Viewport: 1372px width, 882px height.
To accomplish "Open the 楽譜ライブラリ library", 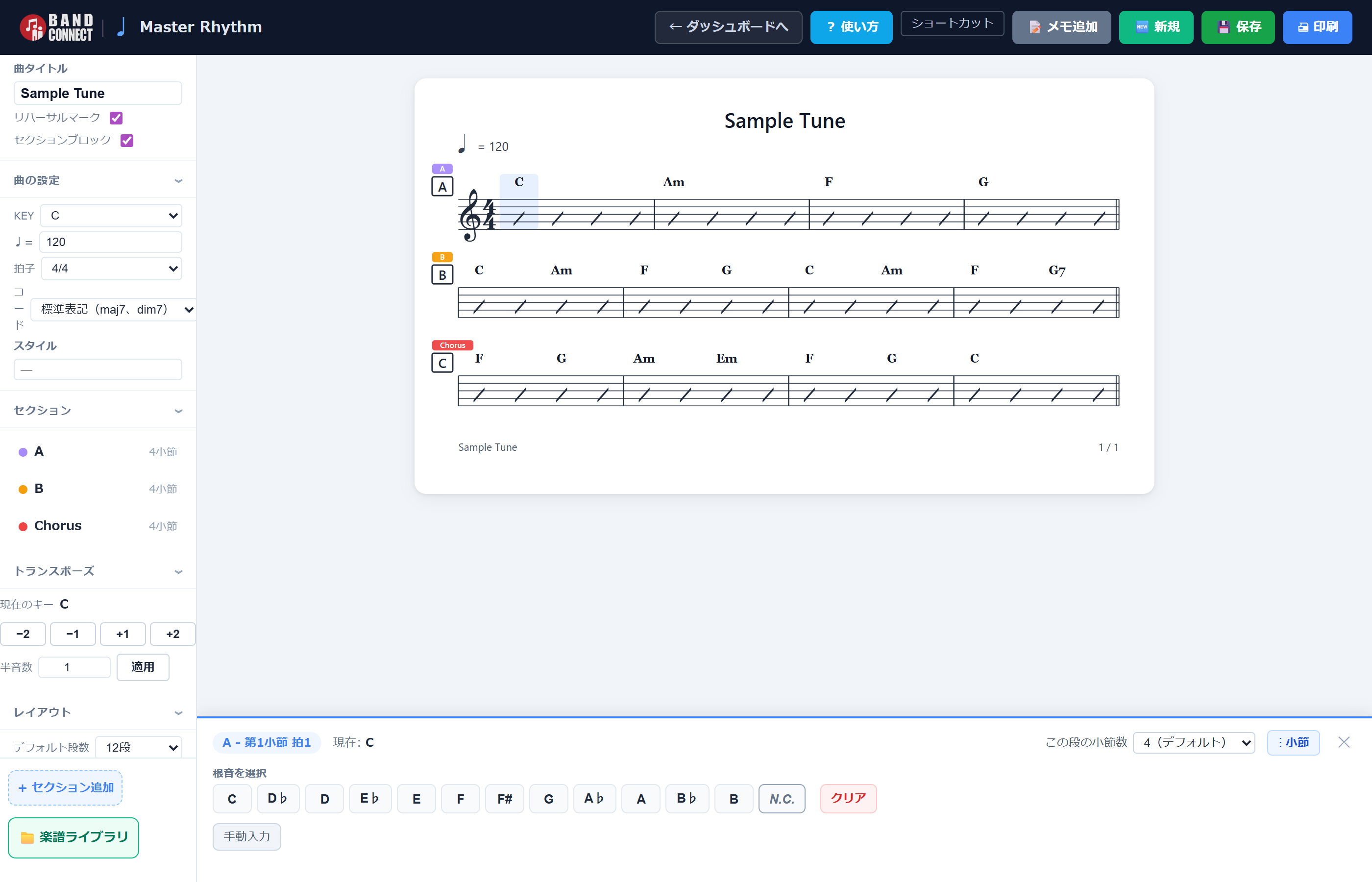I will [x=73, y=838].
